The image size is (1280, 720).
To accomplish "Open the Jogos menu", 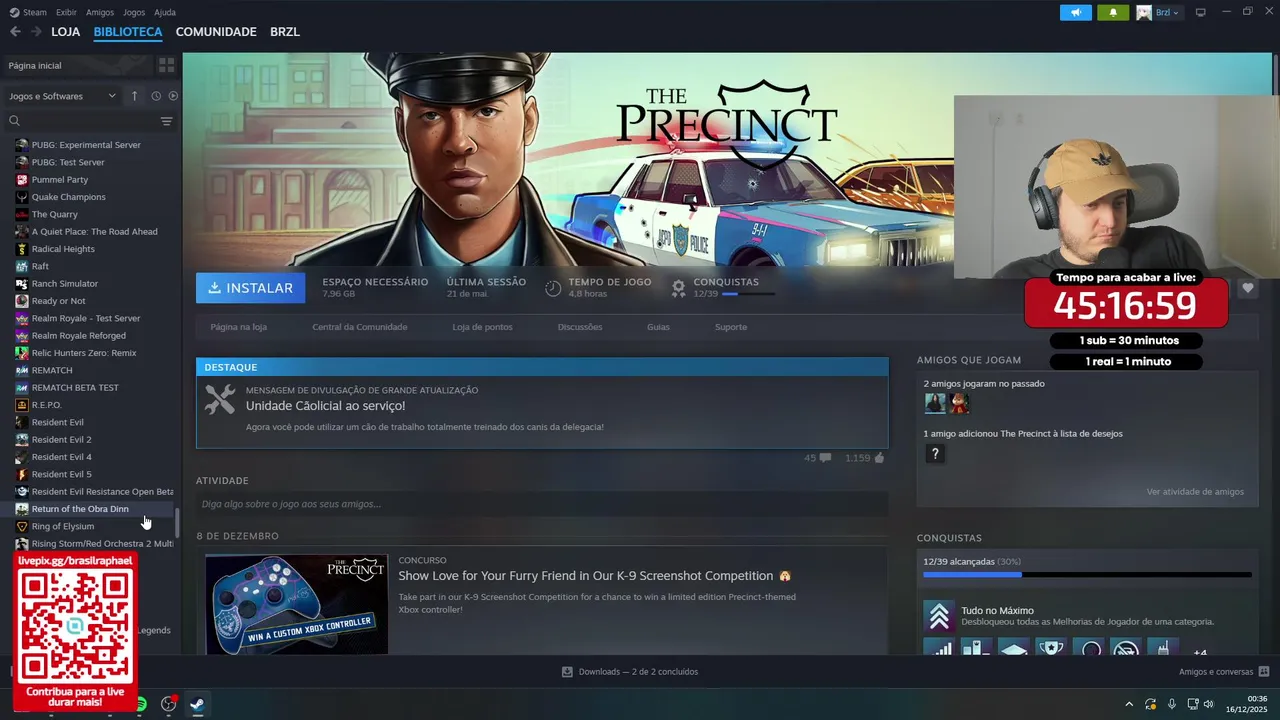I will point(134,12).
